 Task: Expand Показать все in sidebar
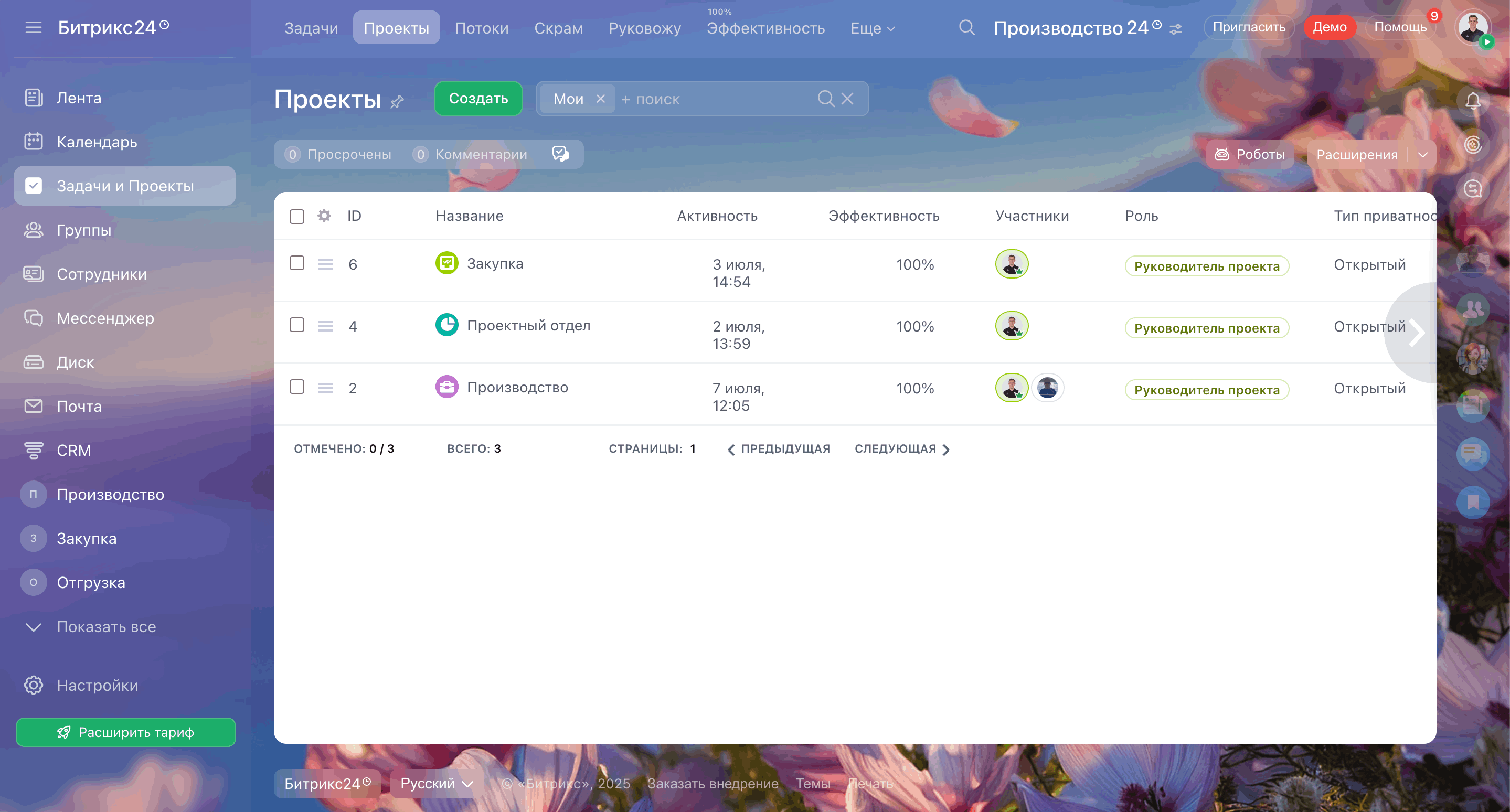pyautogui.click(x=106, y=627)
